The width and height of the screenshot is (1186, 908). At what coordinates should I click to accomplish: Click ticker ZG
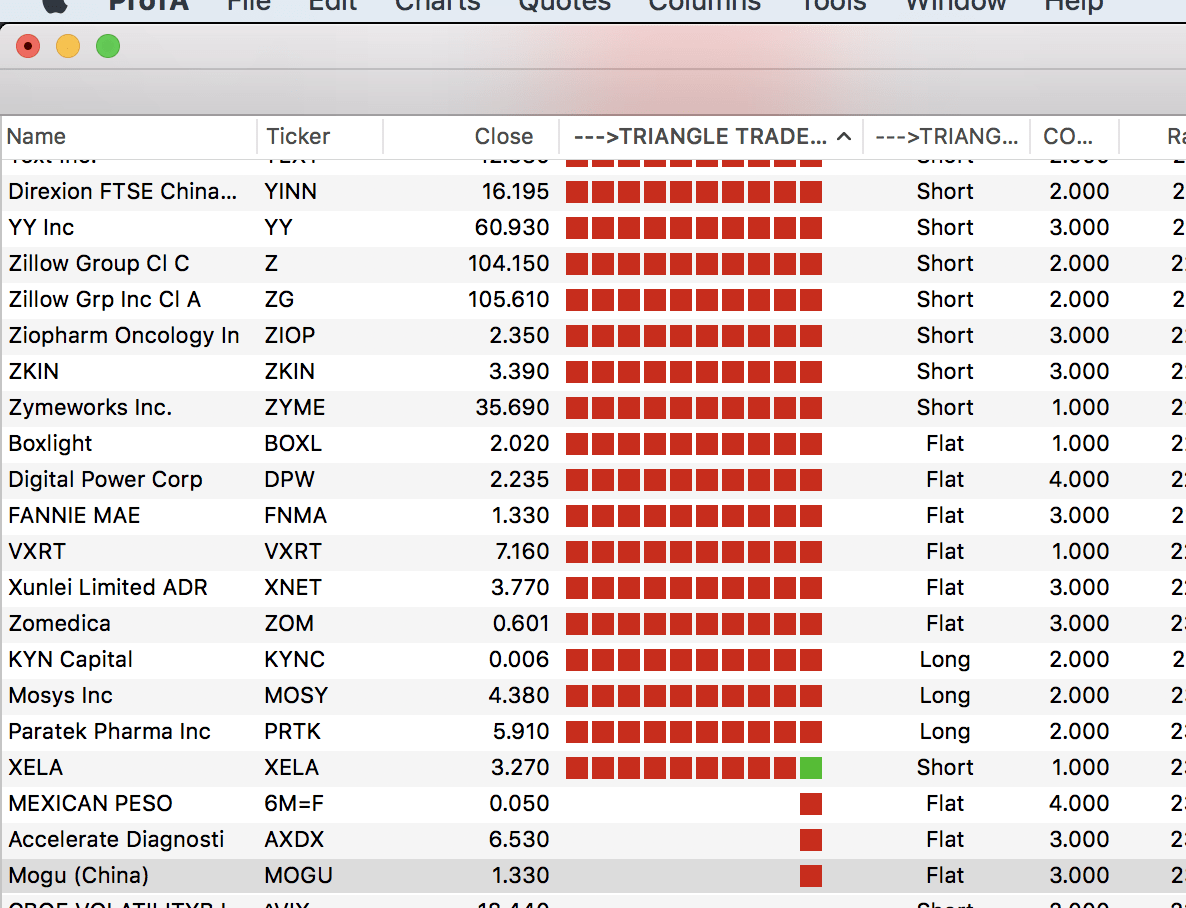pos(279,300)
